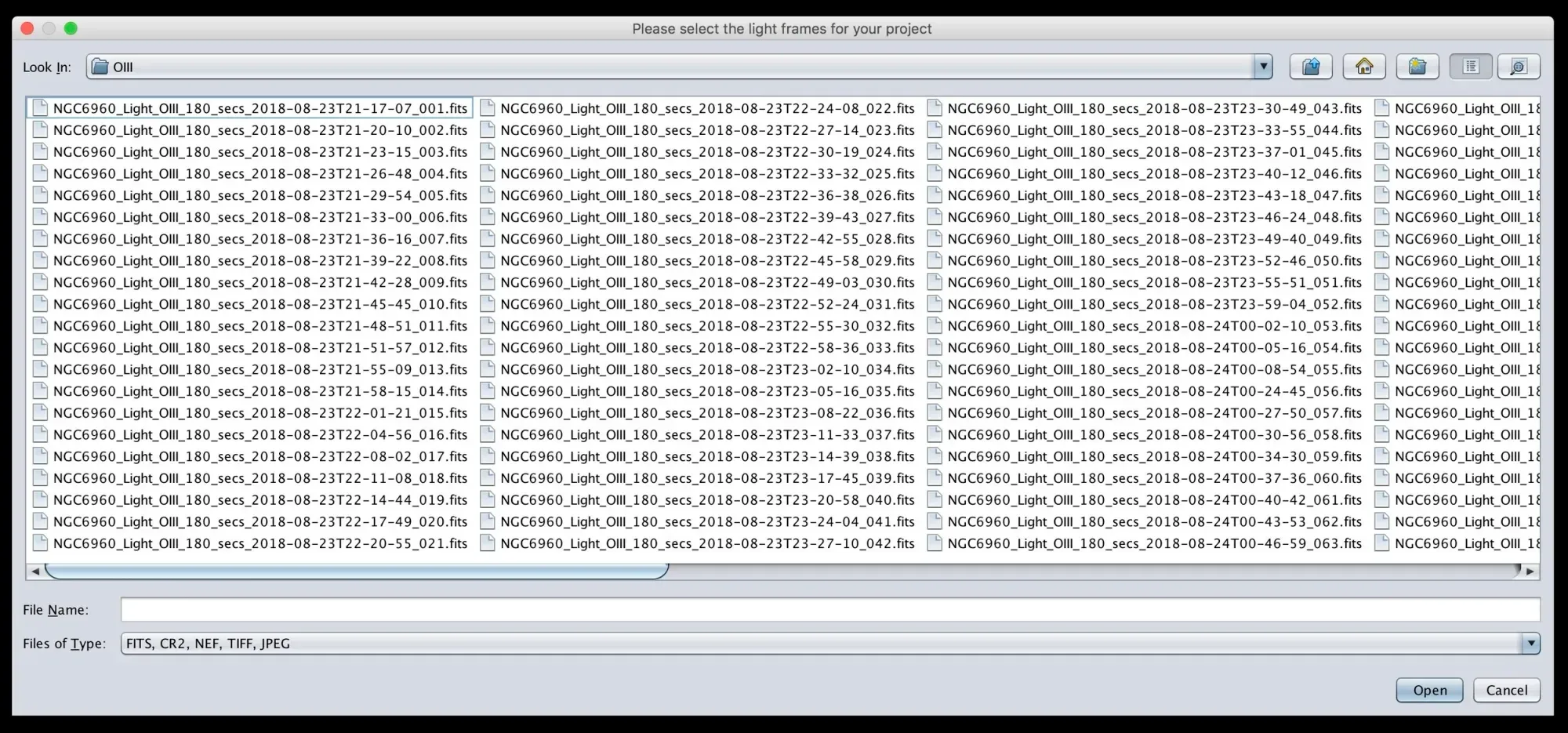Expand the Look In dropdown arrow
The image size is (1568, 733).
(x=1262, y=67)
